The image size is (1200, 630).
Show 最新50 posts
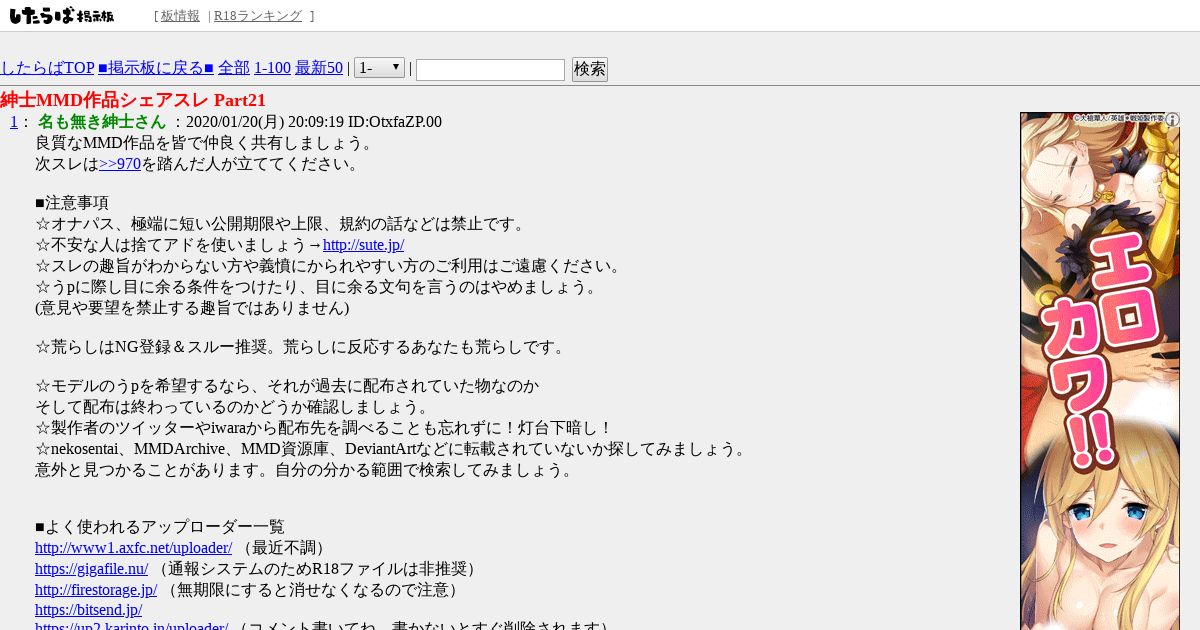(x=319, y=68)
